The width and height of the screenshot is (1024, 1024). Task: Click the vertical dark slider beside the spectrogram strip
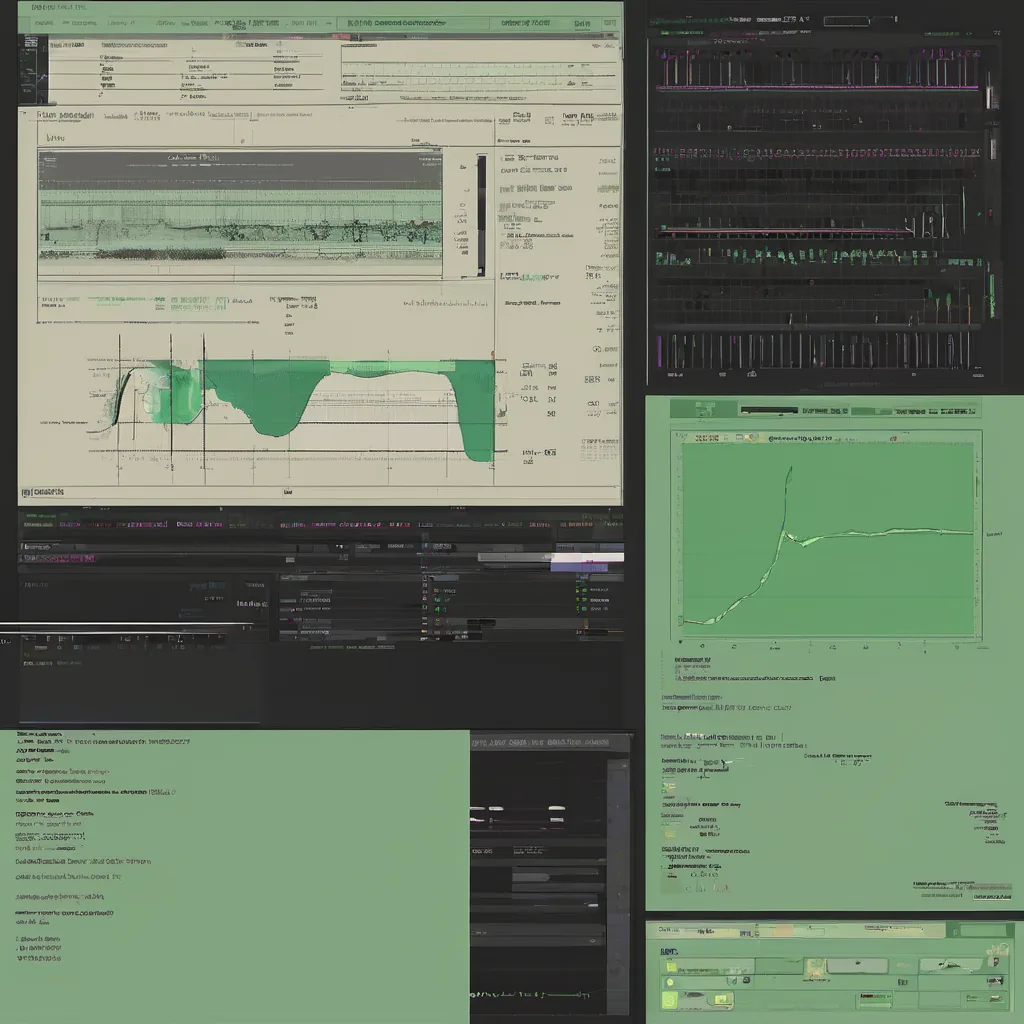tap(481, 215)
